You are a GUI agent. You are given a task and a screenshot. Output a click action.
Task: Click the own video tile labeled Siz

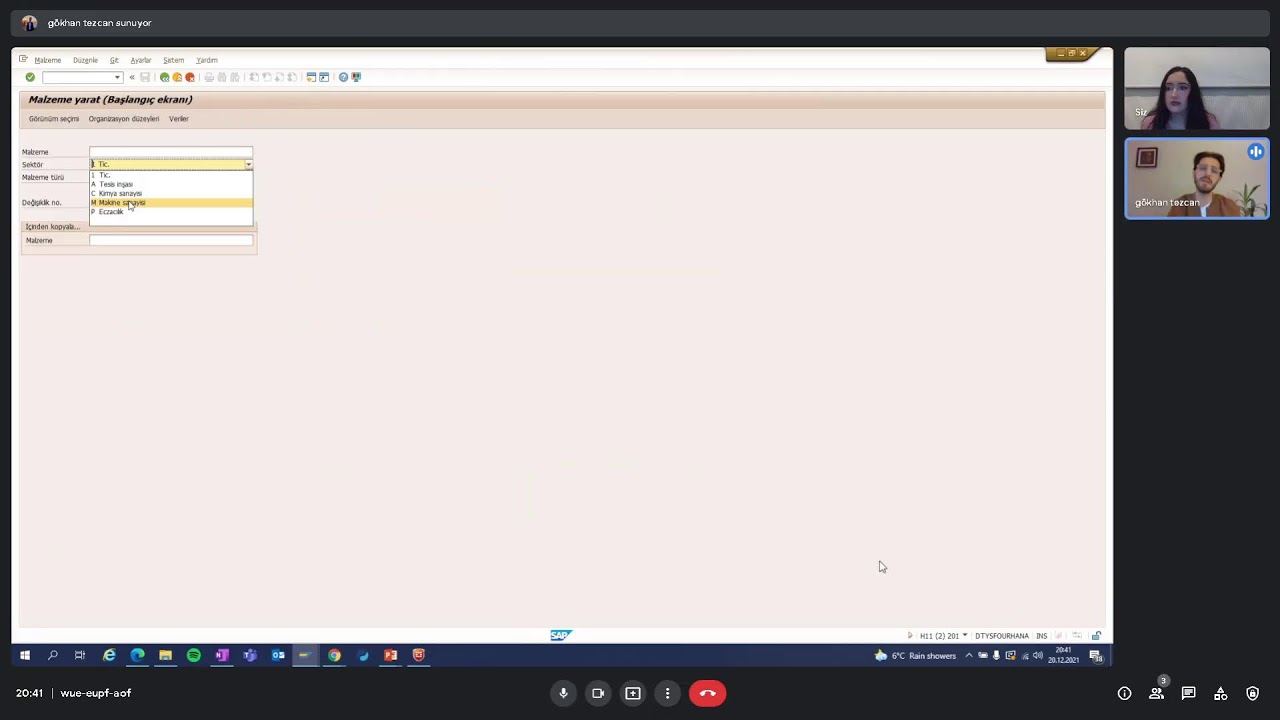[x=1197, y=88]
